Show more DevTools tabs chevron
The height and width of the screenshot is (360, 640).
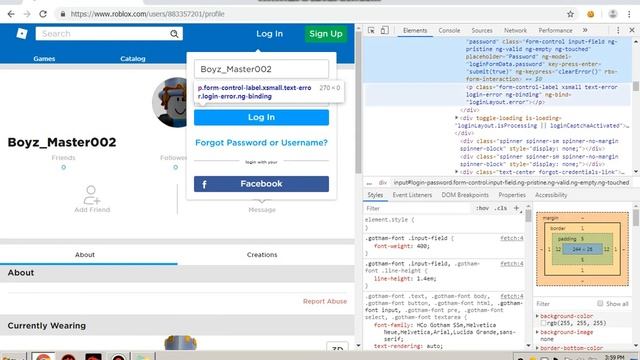point(585,30)
